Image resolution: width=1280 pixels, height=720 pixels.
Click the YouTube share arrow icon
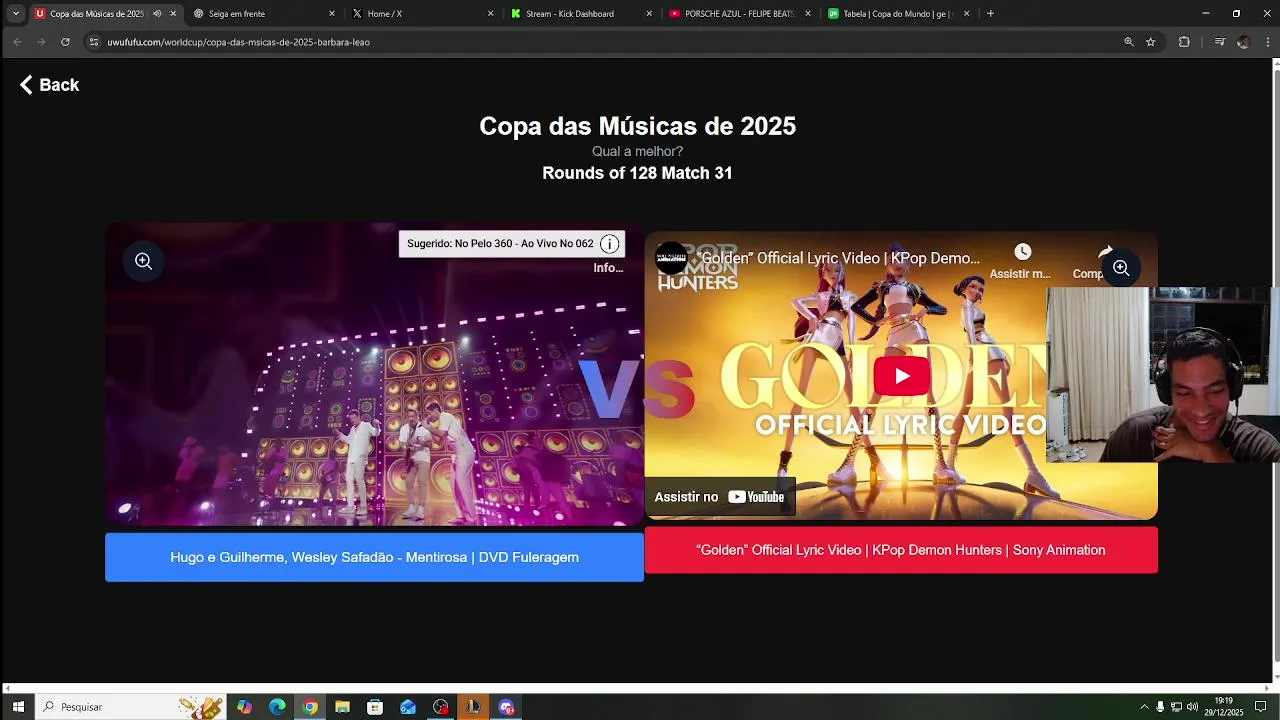[1105, 252]
